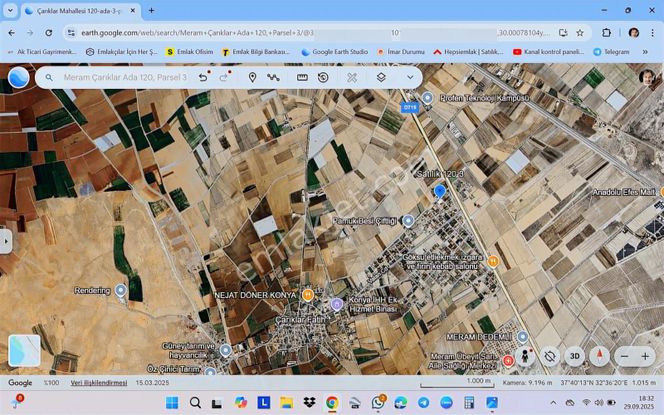Click the Add placemark pin tool
664x415 pixels.
252,77
